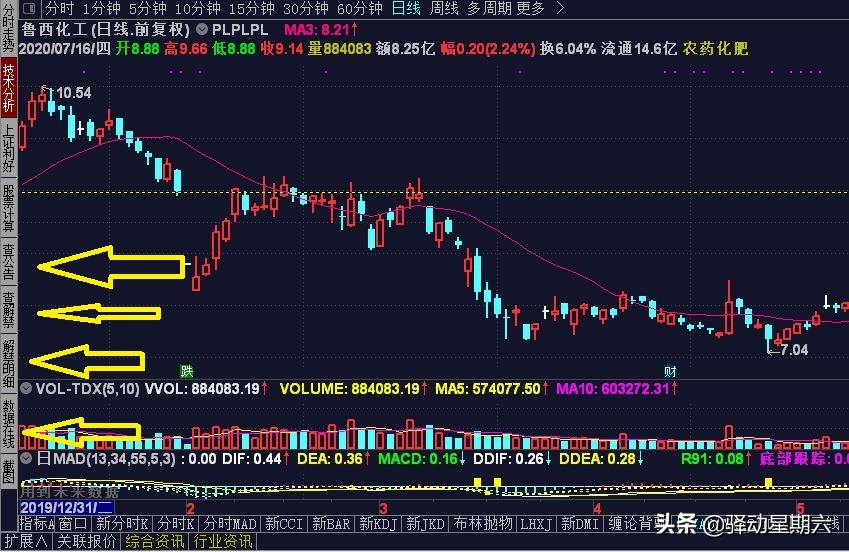Viewport: 849px width, 552px height.
Task: Open 查公告 in the sidebar
Action: click(8, 262)
